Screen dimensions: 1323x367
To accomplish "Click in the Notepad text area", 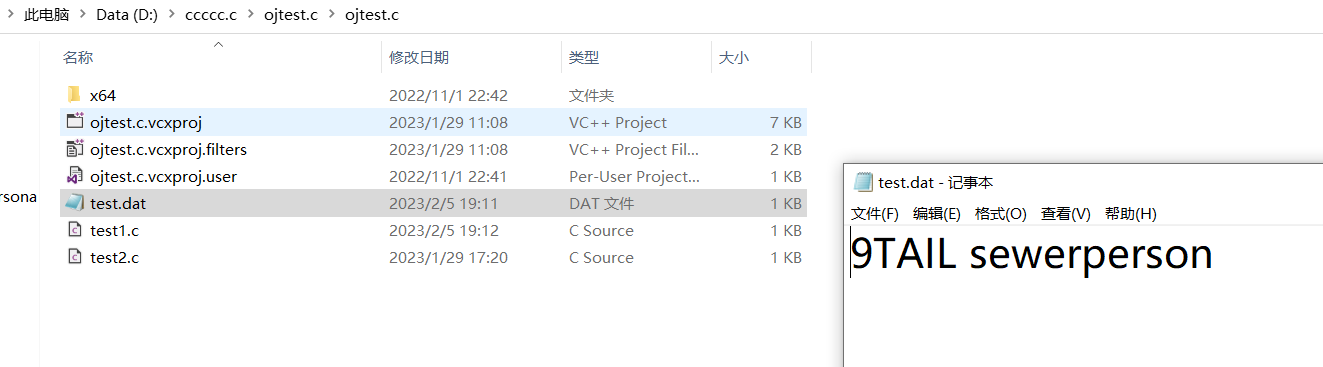I will pos(1083,297).
